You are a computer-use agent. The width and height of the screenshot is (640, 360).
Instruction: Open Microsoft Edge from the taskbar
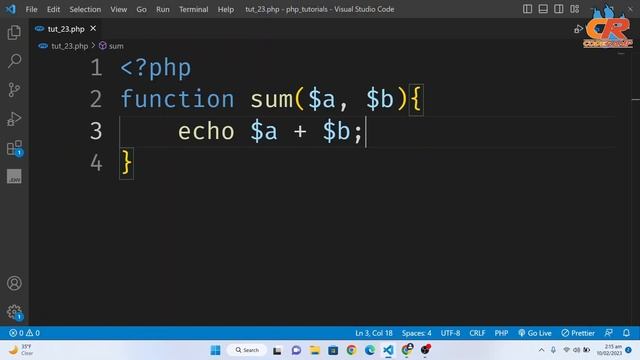(x=370, y=350)
